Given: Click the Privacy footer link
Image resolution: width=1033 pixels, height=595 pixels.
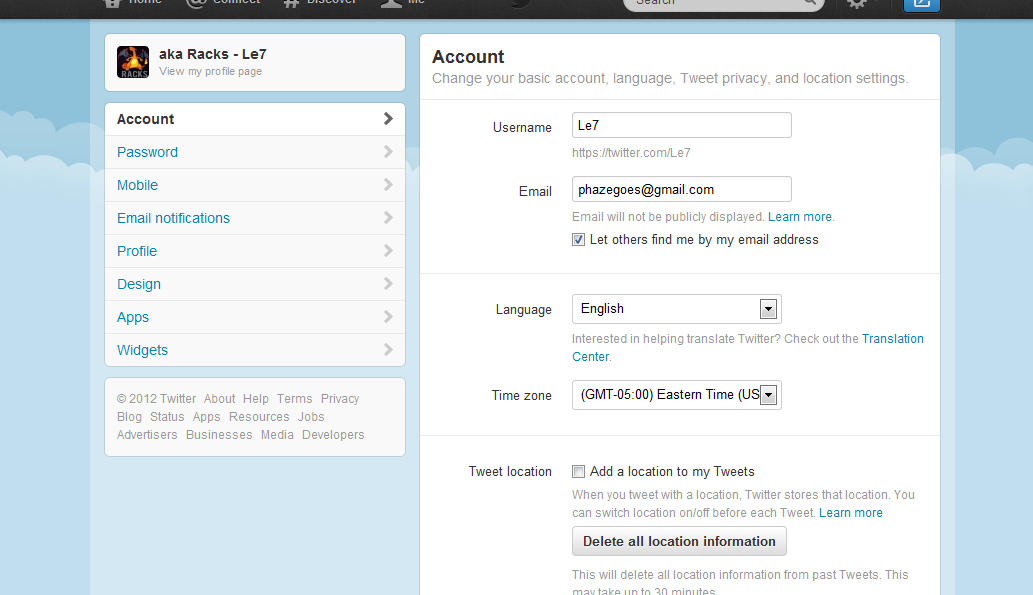Looking at the screenshot, I should coord(340,399).
